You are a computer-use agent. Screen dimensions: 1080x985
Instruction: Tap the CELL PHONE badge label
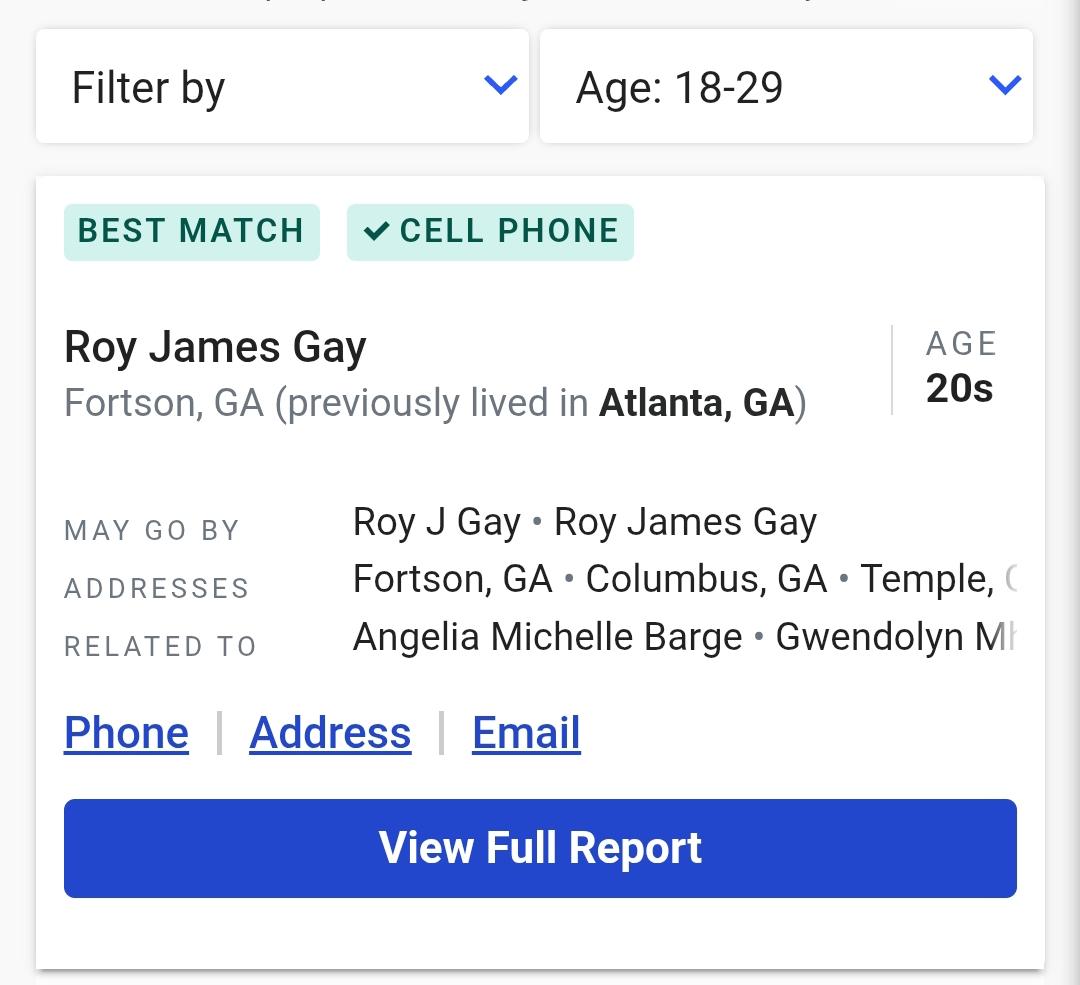[509, 232]
